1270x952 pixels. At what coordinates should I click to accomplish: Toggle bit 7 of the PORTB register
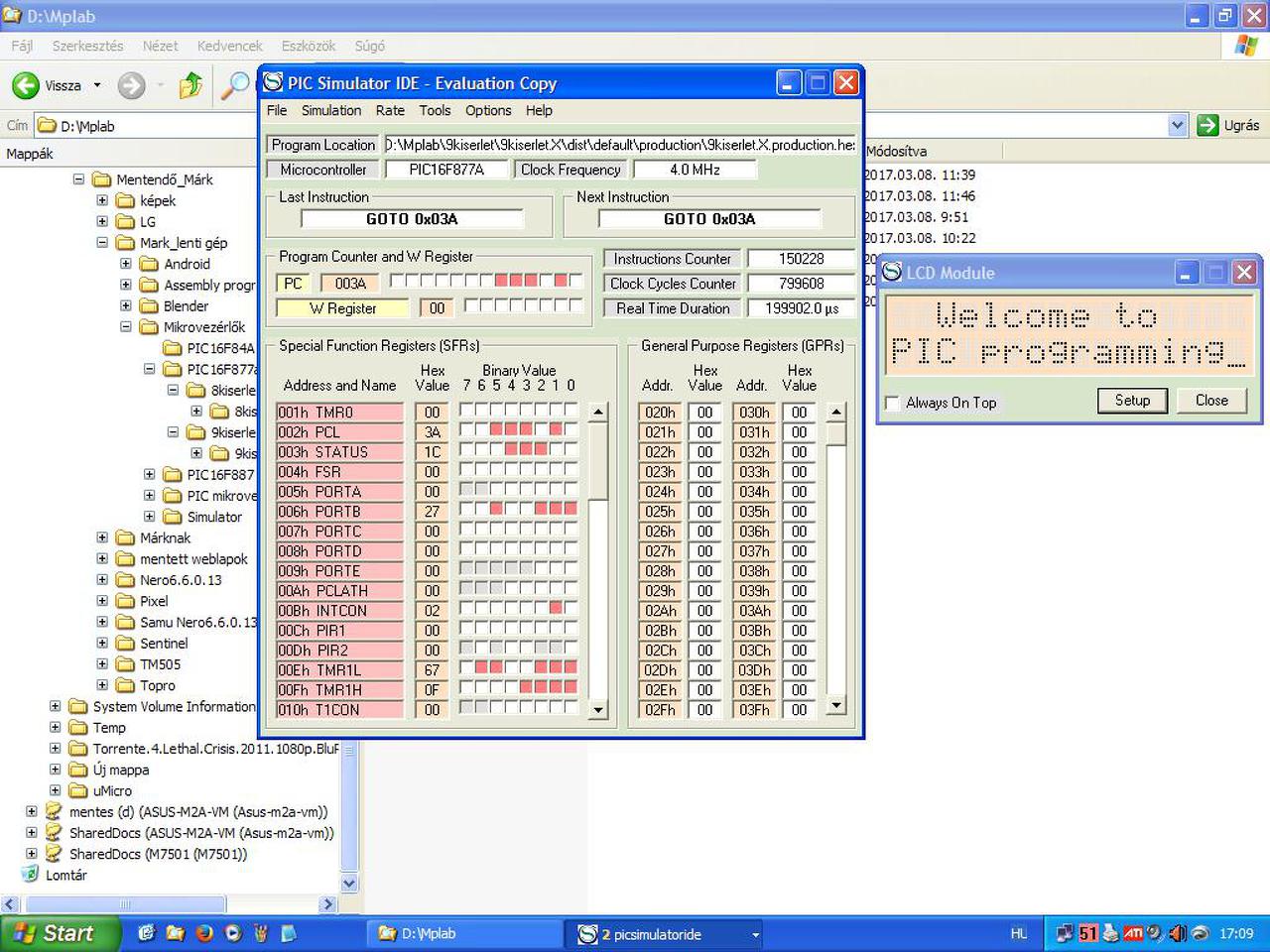[x=466, y=509]
